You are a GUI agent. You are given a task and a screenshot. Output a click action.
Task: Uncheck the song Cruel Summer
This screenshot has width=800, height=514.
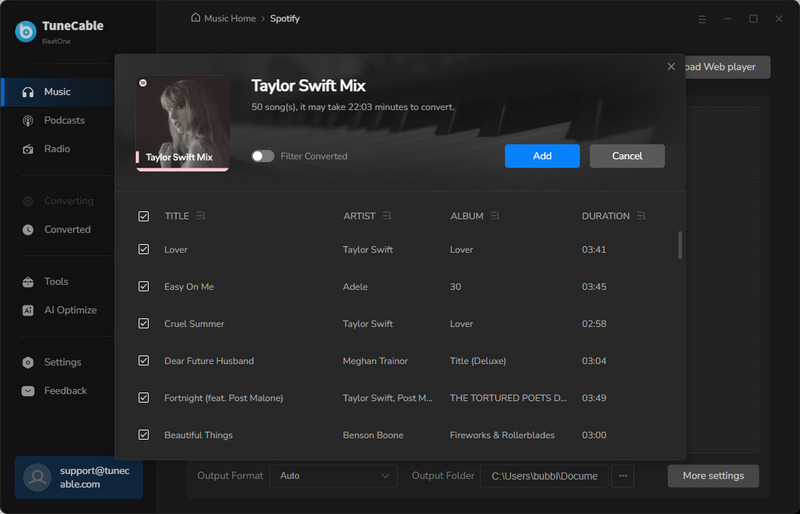(x=144, y=324)
